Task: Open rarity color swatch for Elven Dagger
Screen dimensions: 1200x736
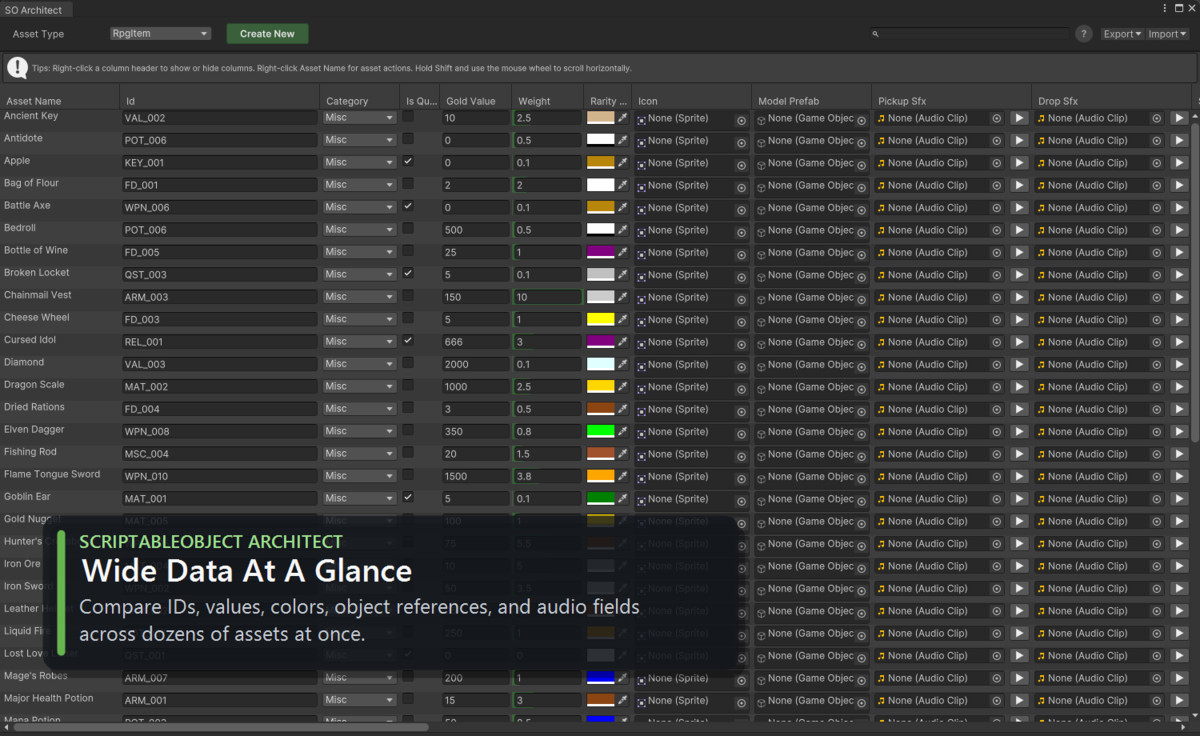Action: (600, 431)
